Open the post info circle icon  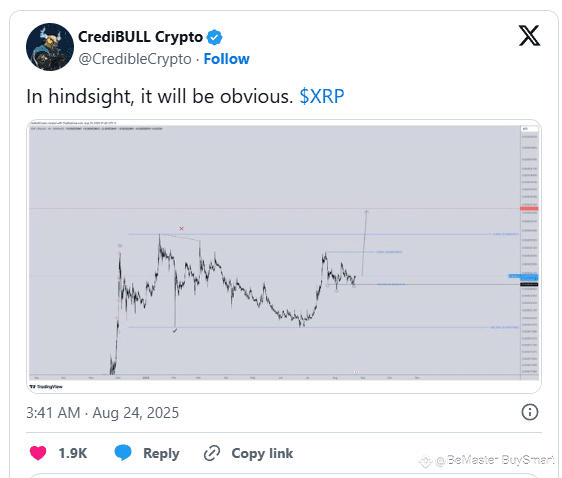click(529, 412)
